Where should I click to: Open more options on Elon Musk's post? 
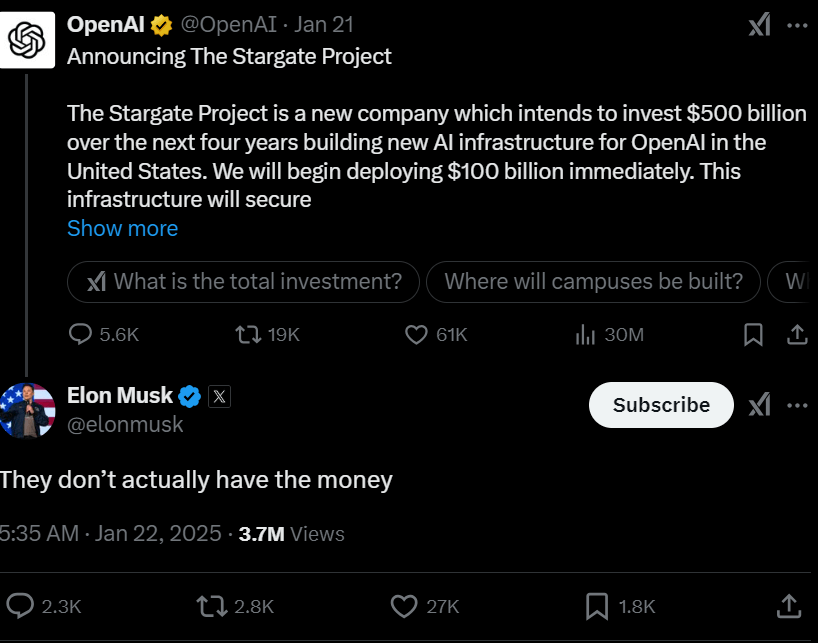(798, 404)
